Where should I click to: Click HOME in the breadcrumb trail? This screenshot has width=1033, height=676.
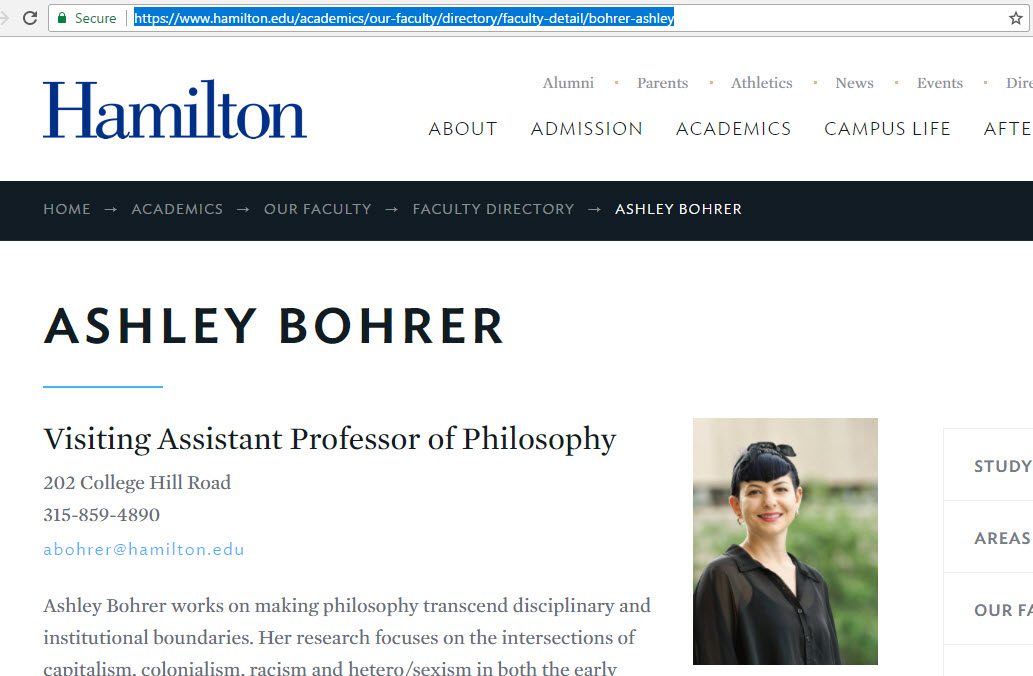coord(67,209)
